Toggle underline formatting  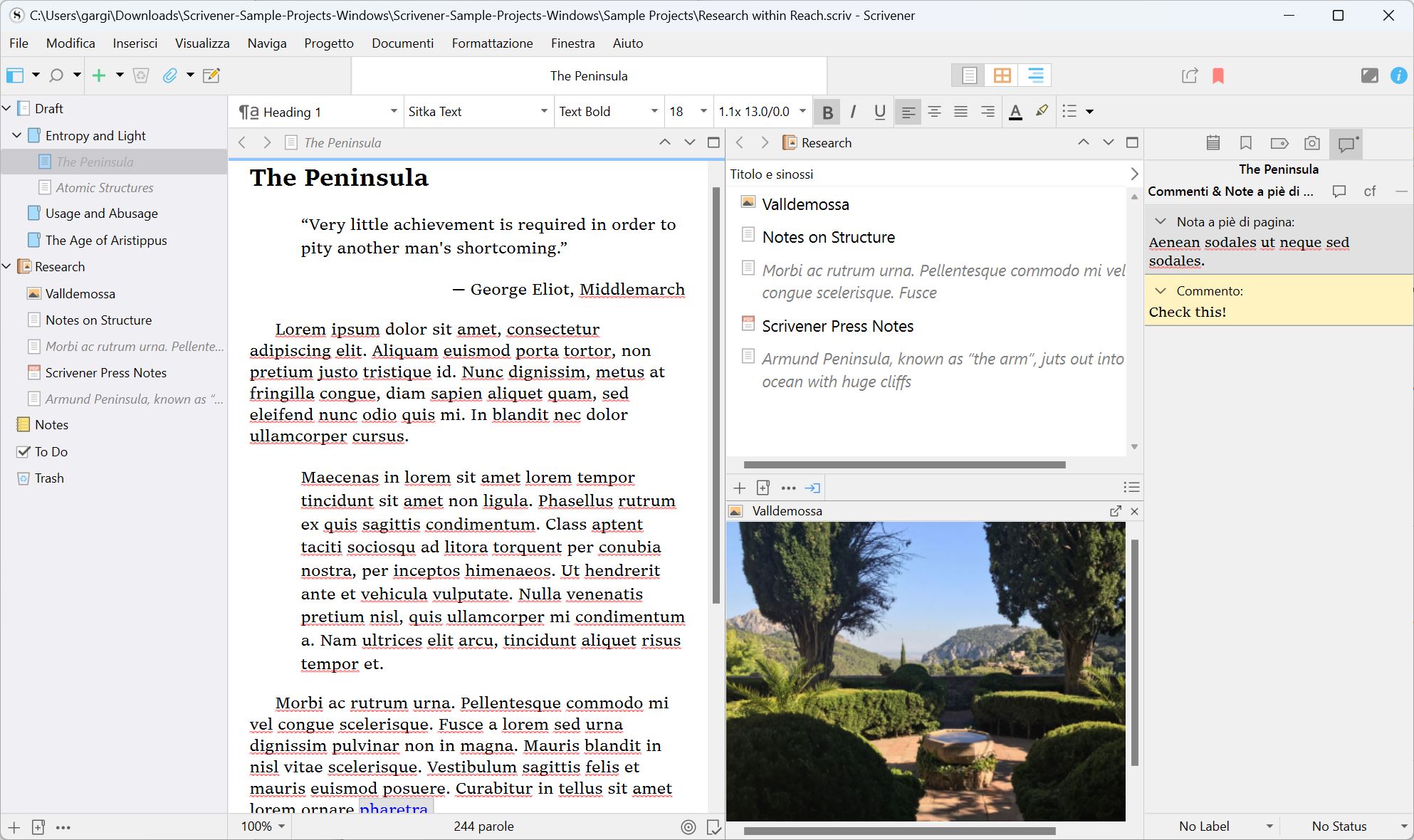coord(879,112)
